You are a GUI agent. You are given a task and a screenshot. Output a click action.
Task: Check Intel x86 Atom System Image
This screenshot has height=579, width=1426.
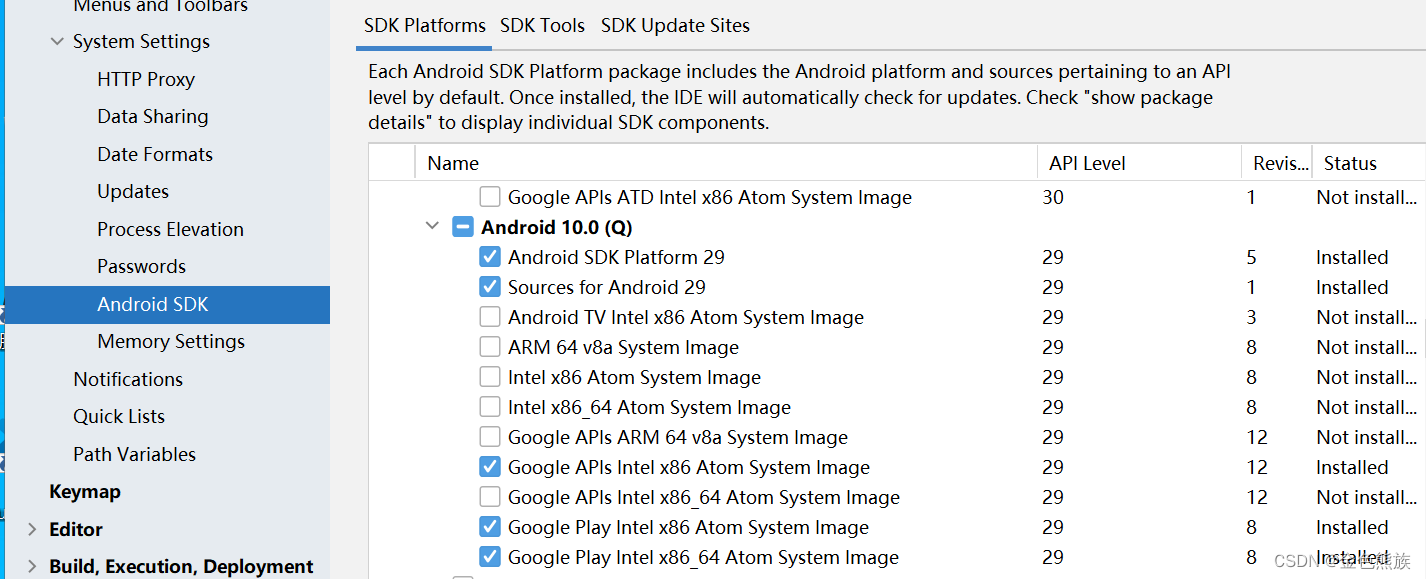(490, 377)
